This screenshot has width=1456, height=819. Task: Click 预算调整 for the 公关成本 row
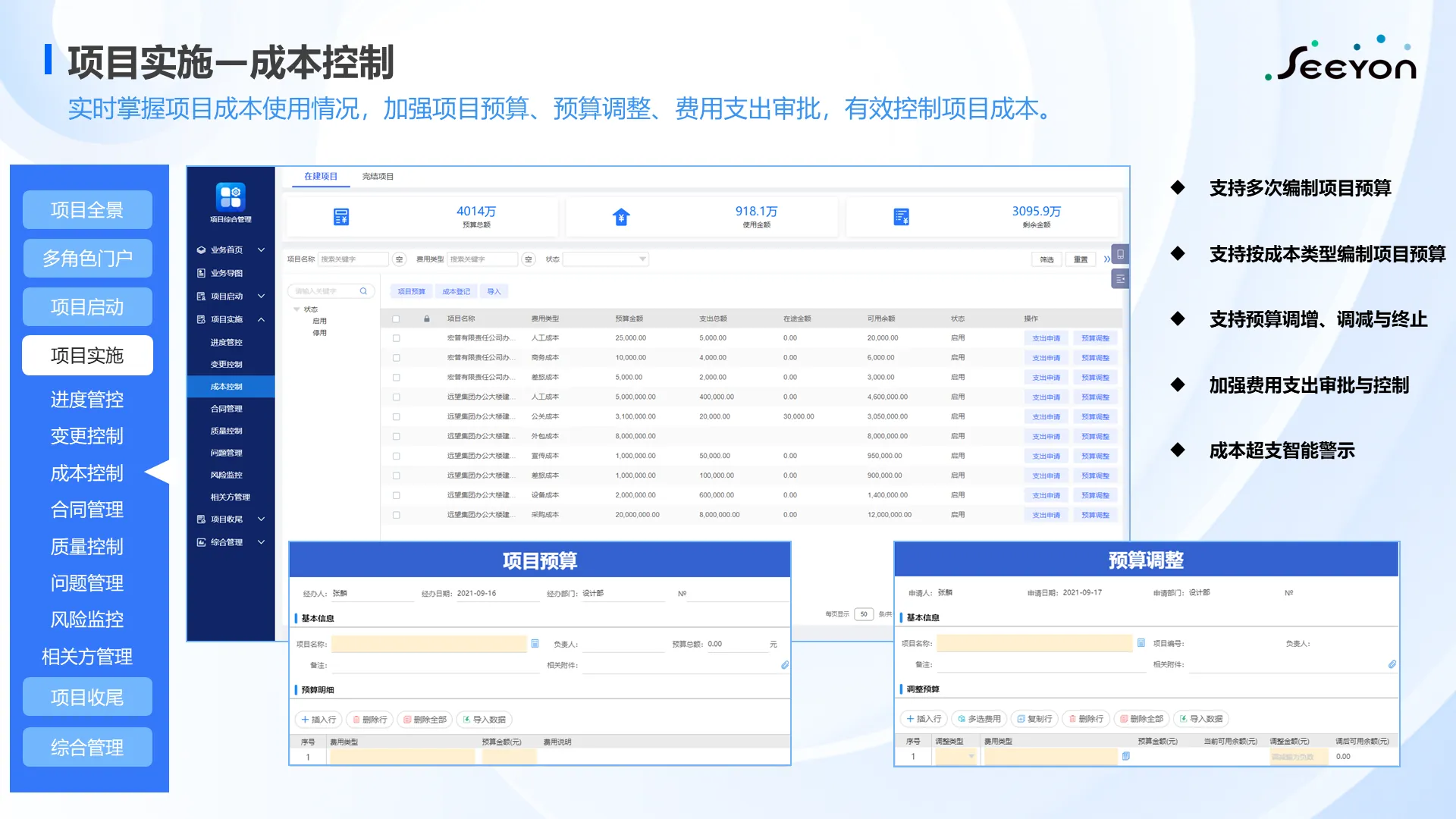1095,417
